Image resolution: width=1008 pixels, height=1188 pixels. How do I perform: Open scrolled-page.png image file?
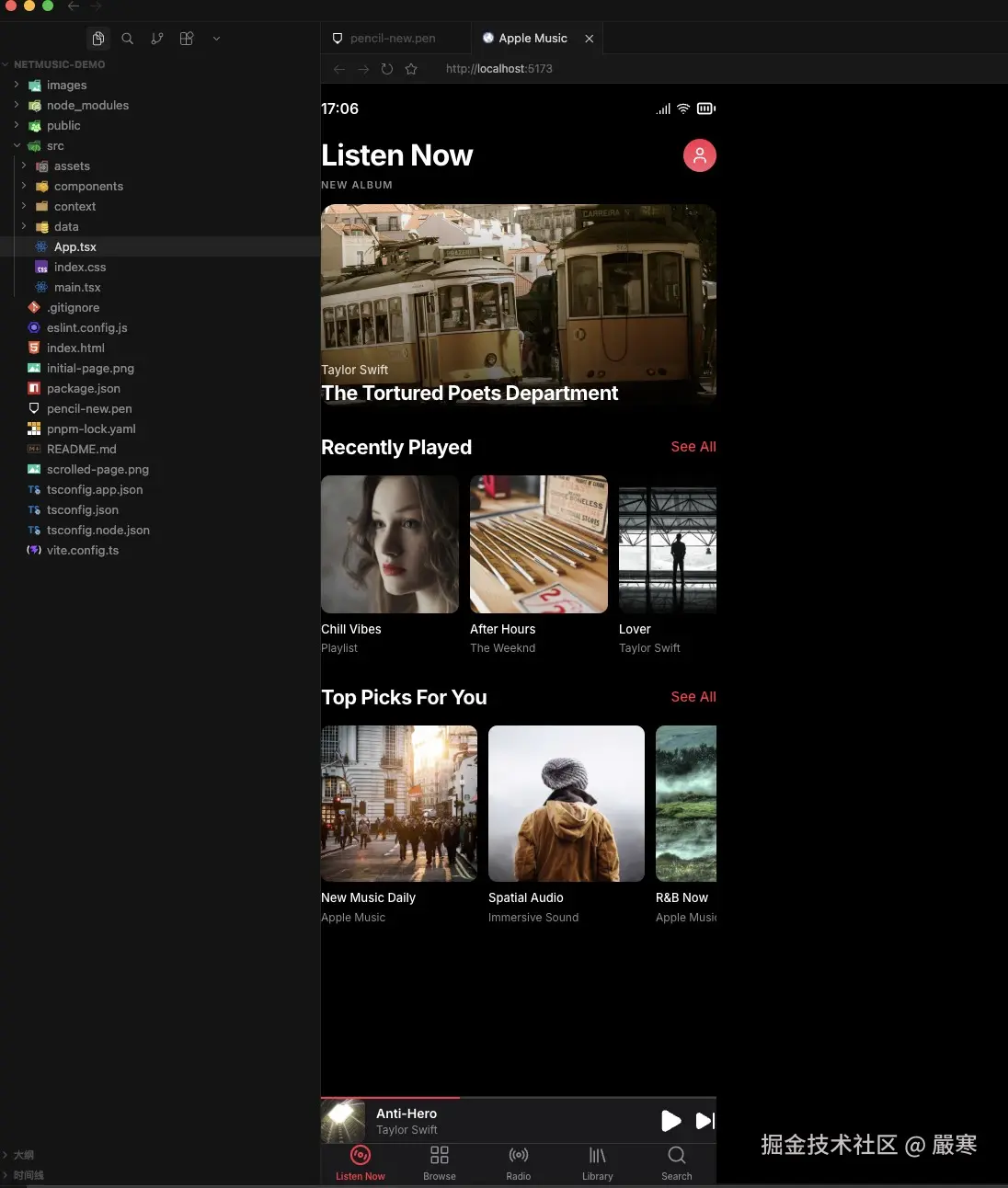(x=160, y=470)
